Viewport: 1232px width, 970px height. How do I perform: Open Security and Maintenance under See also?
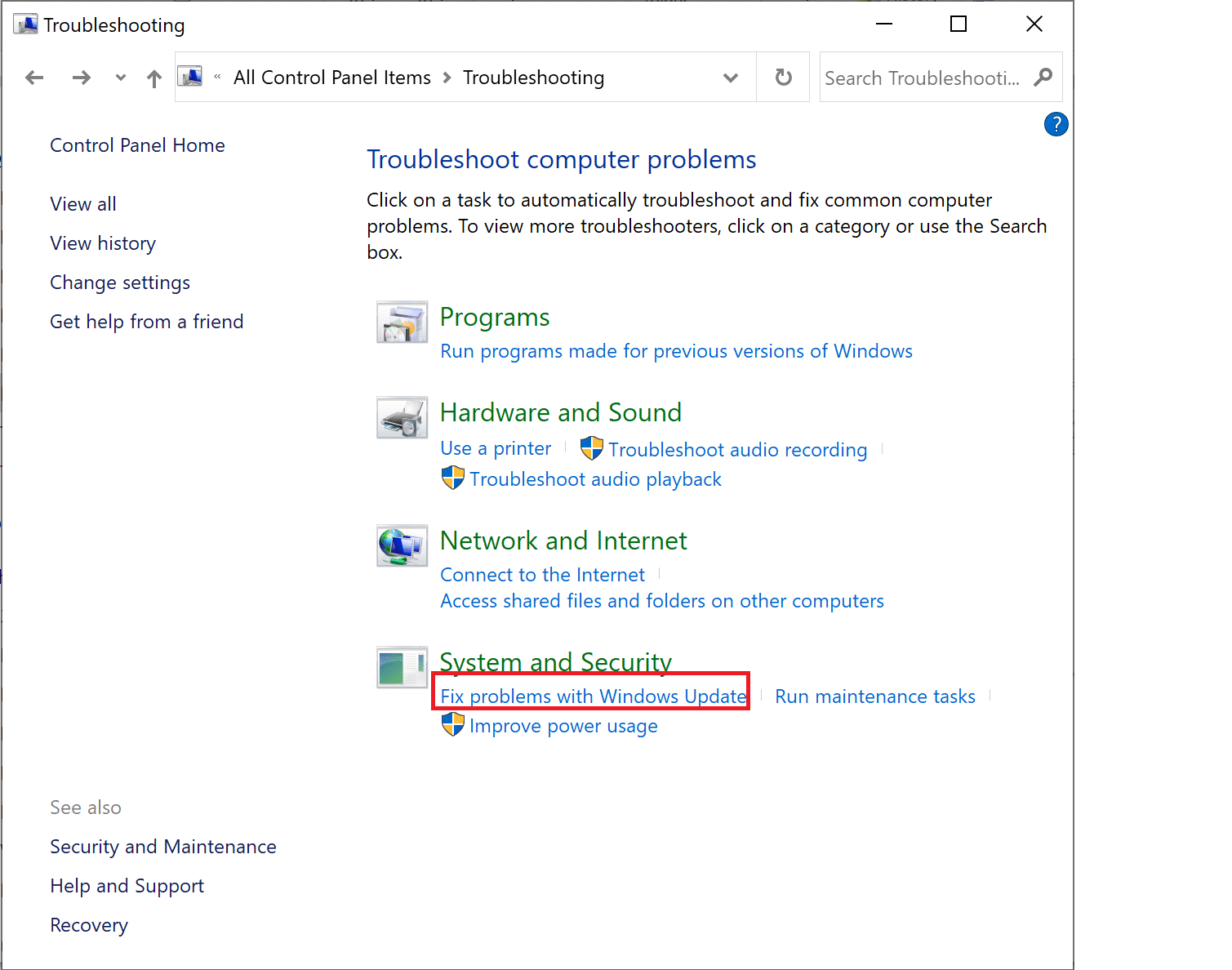coord(163,846)
